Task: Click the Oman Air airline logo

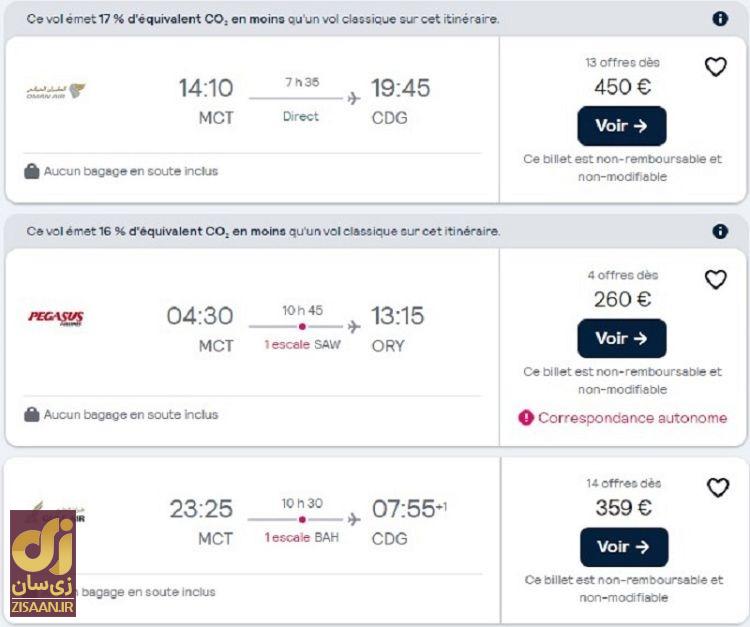Action: pyautogui.click(x=56, y=91)
